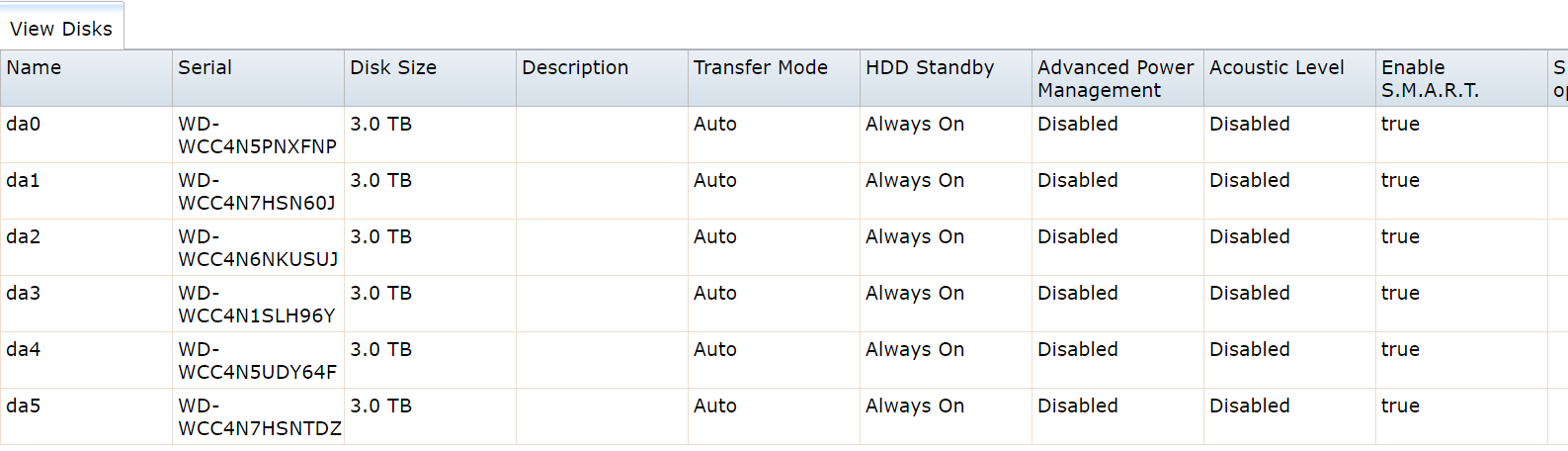Click serial WD-WCC4N5PNXFNP cell

point(257,135)
